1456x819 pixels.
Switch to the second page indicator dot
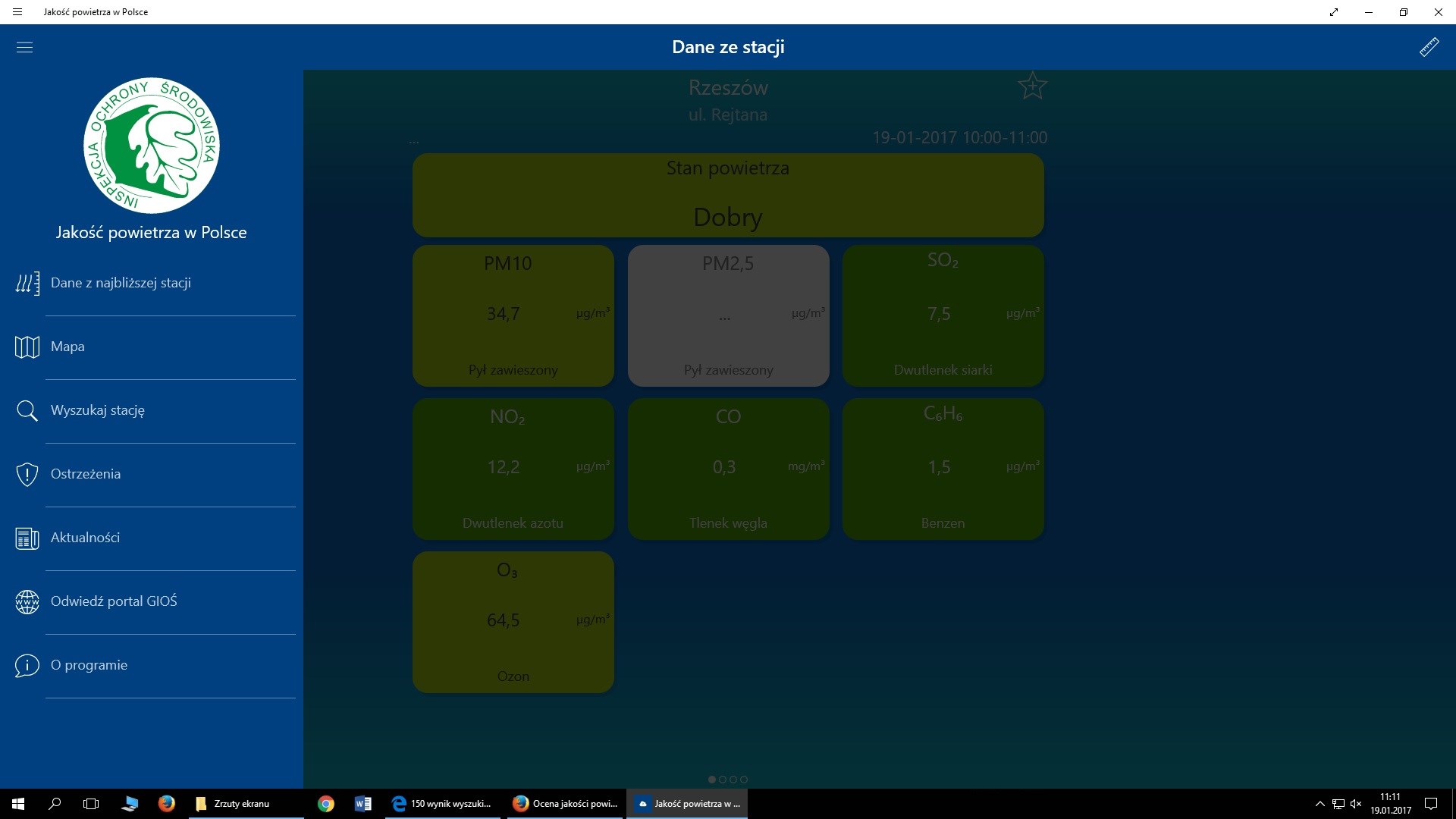click(x=723, y=780)
